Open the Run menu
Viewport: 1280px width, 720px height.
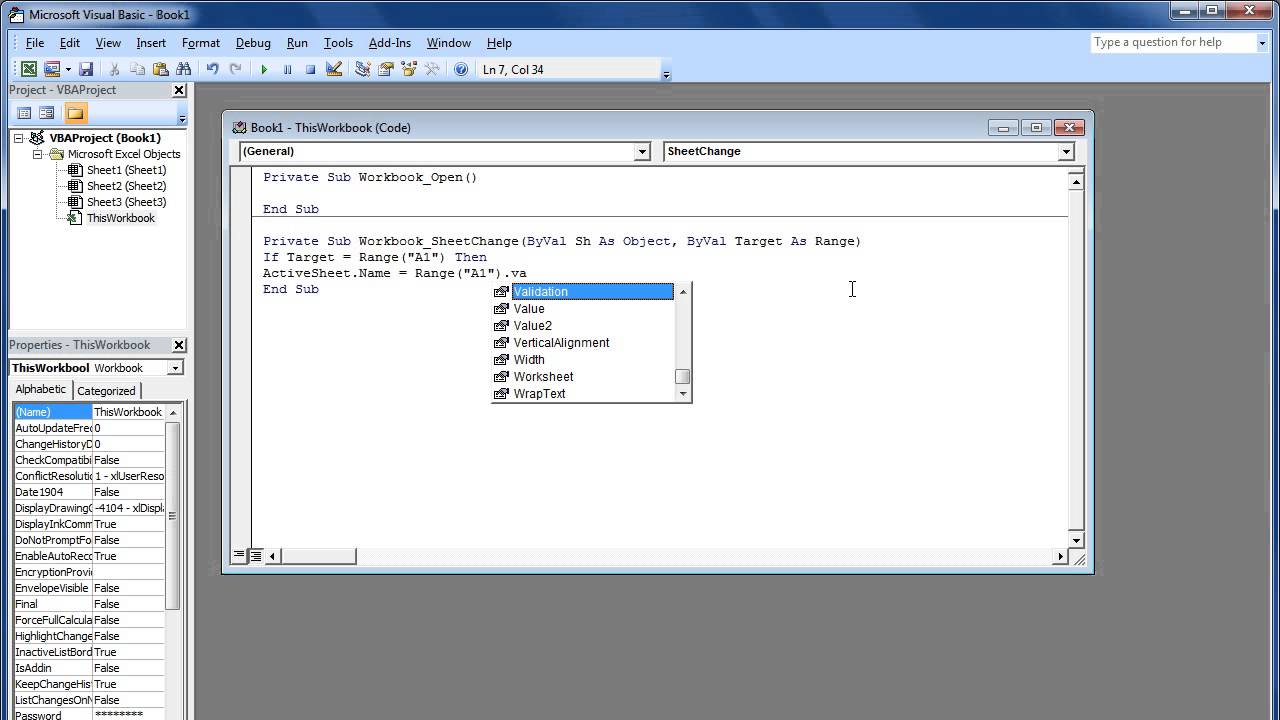(x=297, y=43)
